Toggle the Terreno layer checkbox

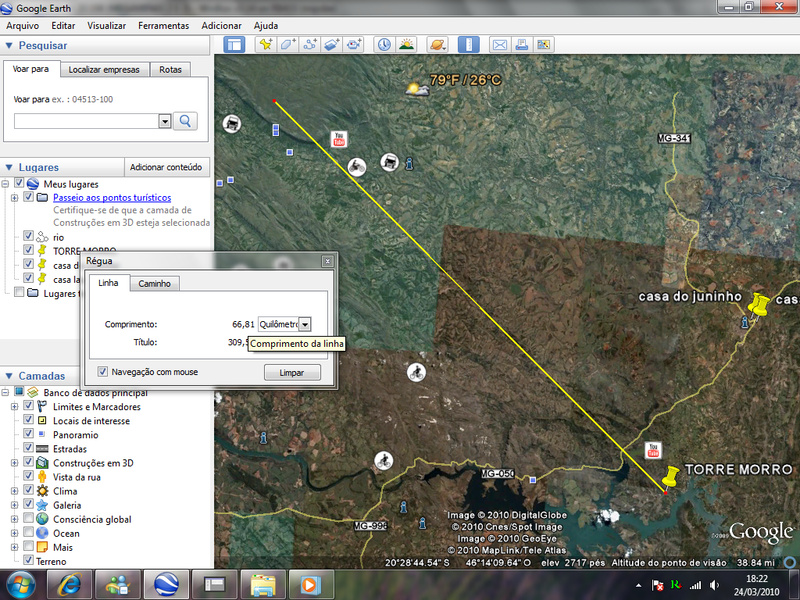click(x=29, y=560)
